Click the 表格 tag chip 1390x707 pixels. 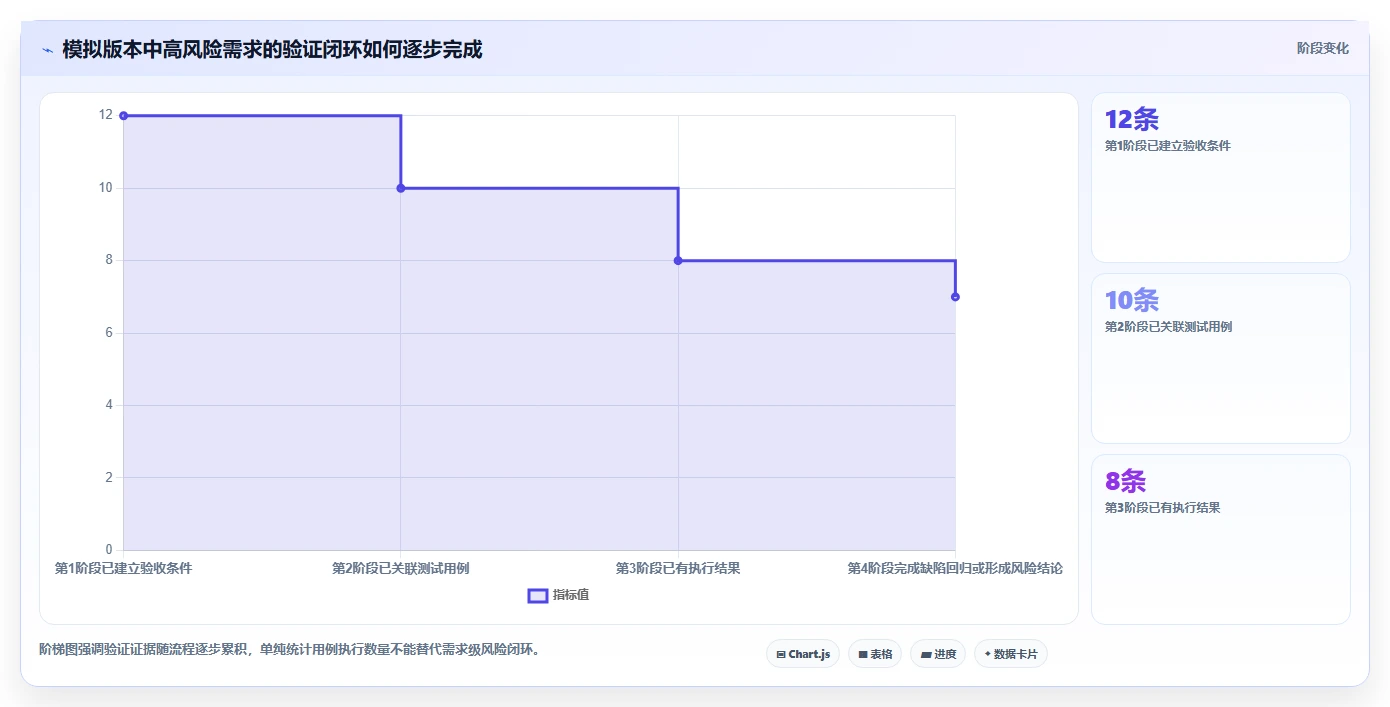tap(875, 654)
